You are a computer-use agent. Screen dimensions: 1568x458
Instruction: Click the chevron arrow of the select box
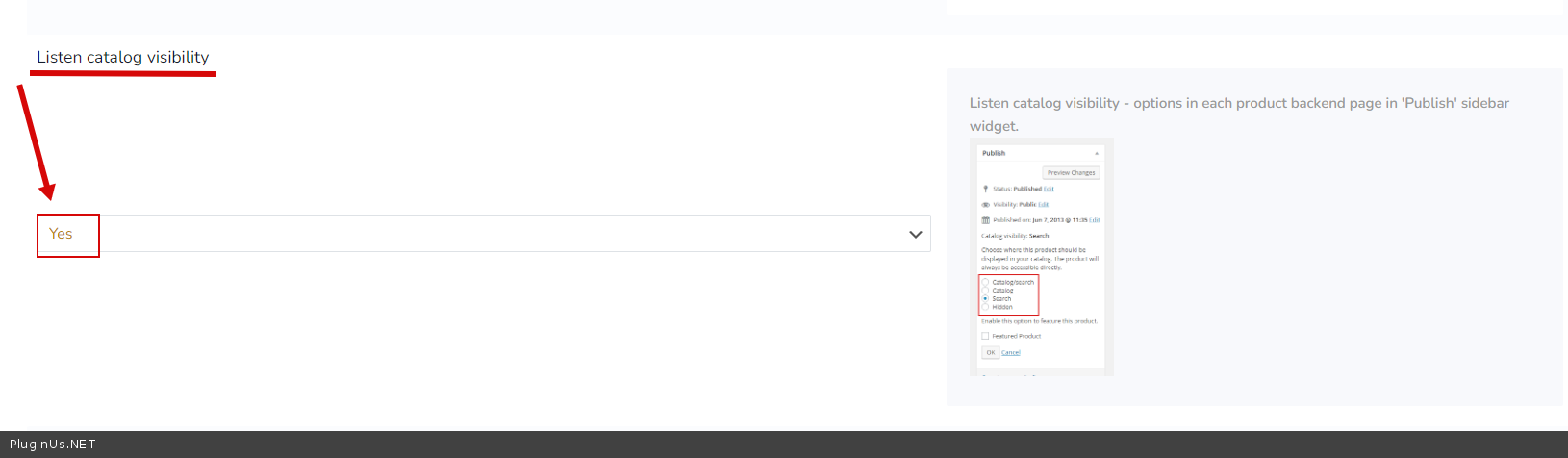915,234
